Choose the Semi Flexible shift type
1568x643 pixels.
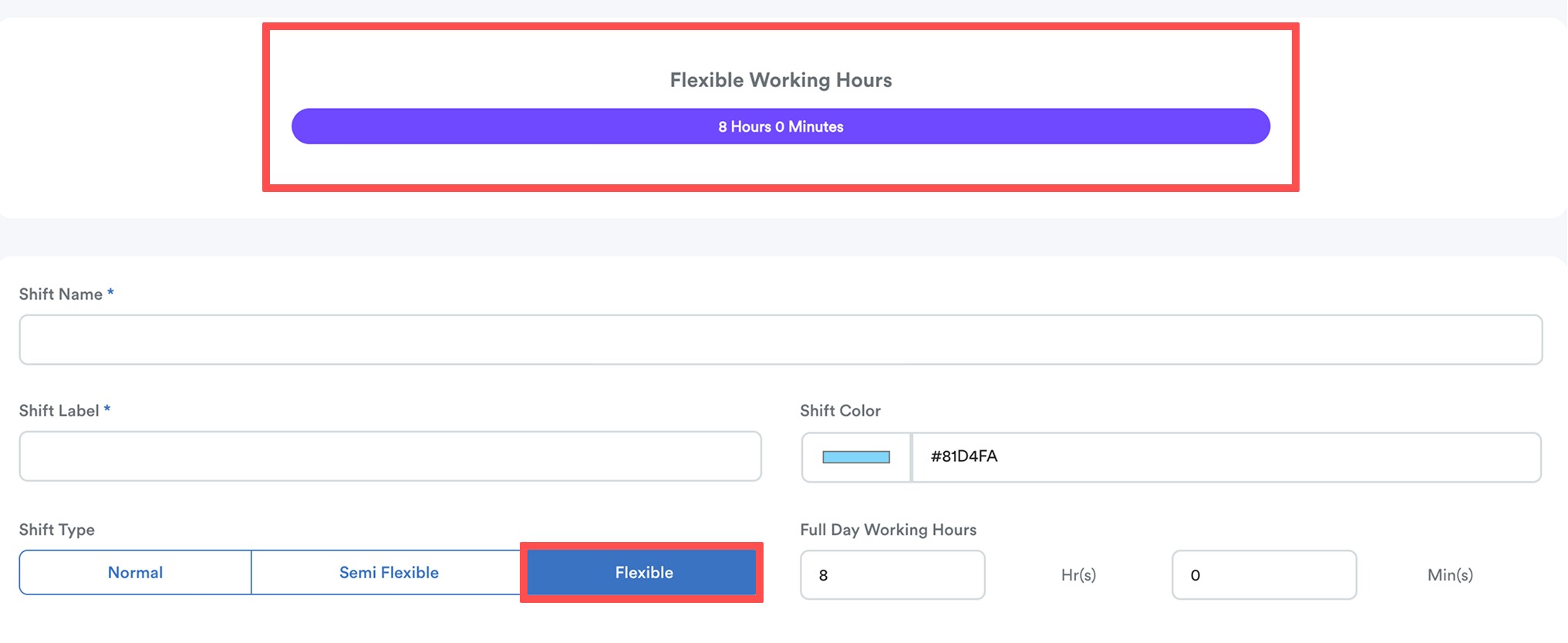389,573
